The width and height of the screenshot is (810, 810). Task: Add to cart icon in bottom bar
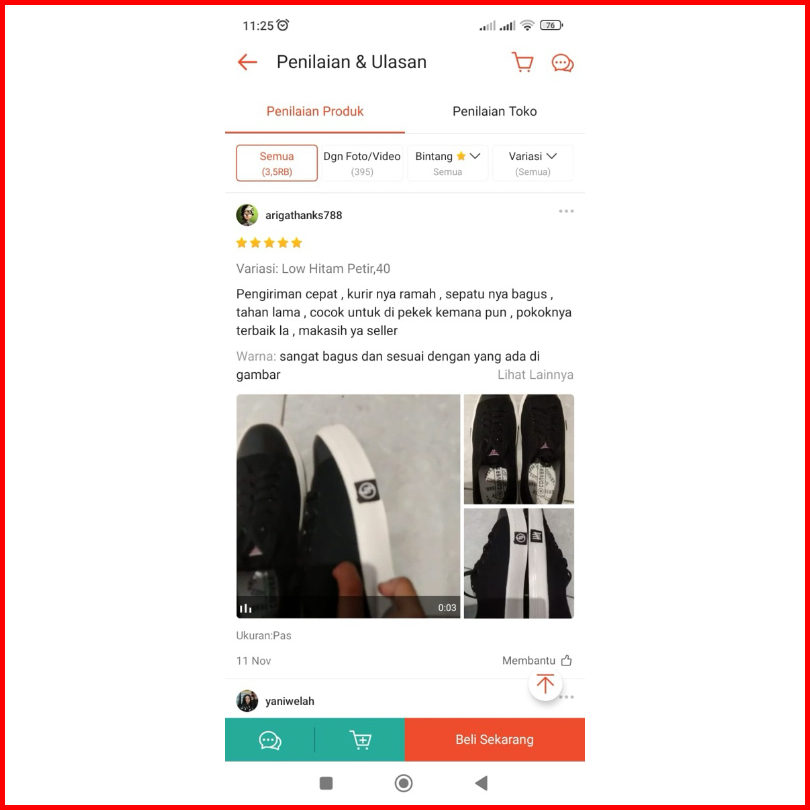tap(360, 740)
